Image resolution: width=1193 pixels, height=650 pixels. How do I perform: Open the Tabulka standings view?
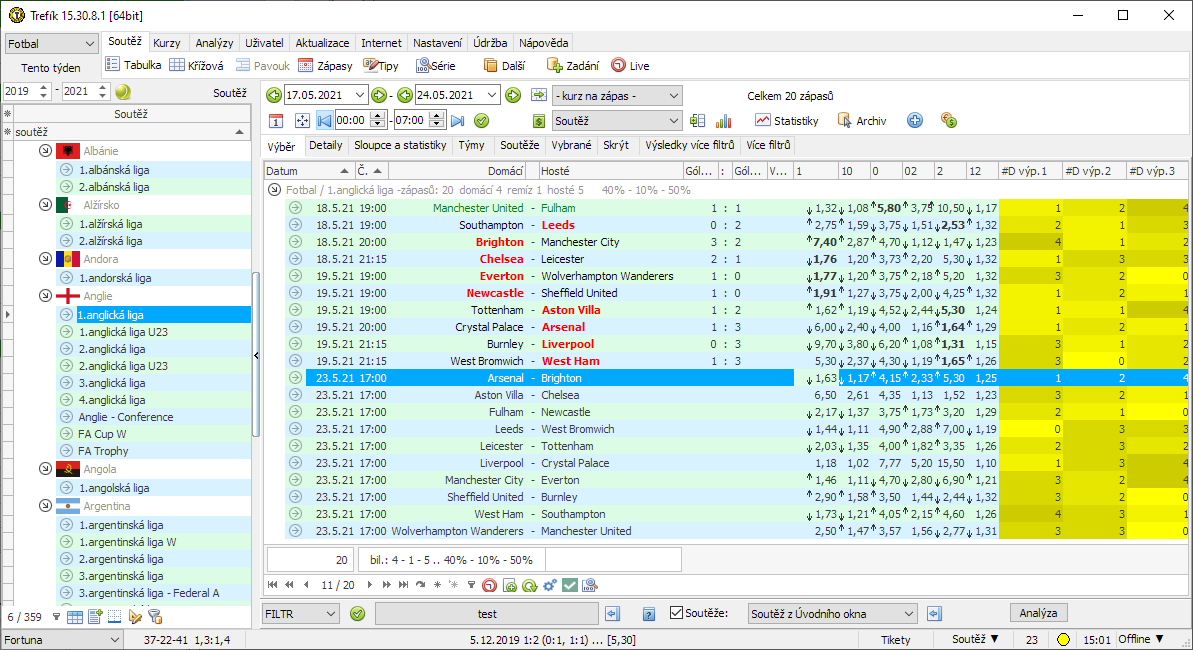pyautogui.click(x=133, y=65)
